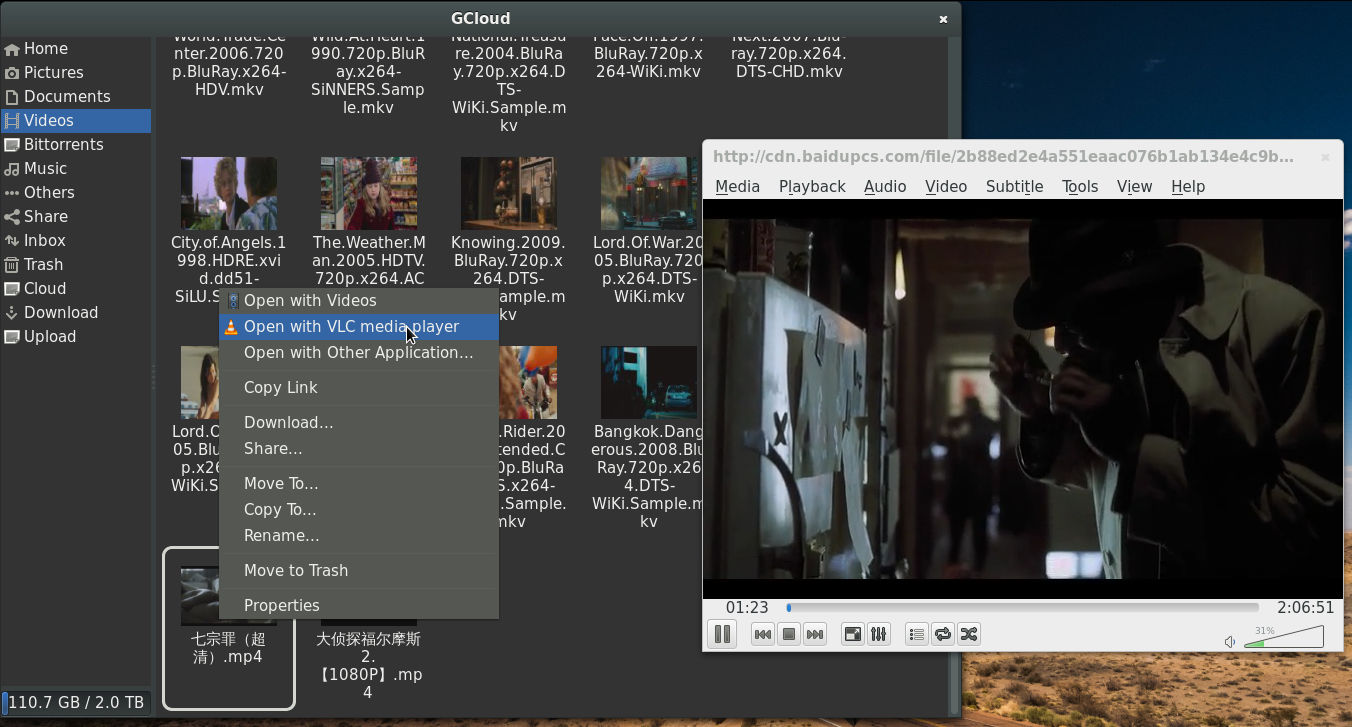Viewport: 1352px width, 727px height.
Task: Open Documents category in sidebar
Action: (76, 96)
